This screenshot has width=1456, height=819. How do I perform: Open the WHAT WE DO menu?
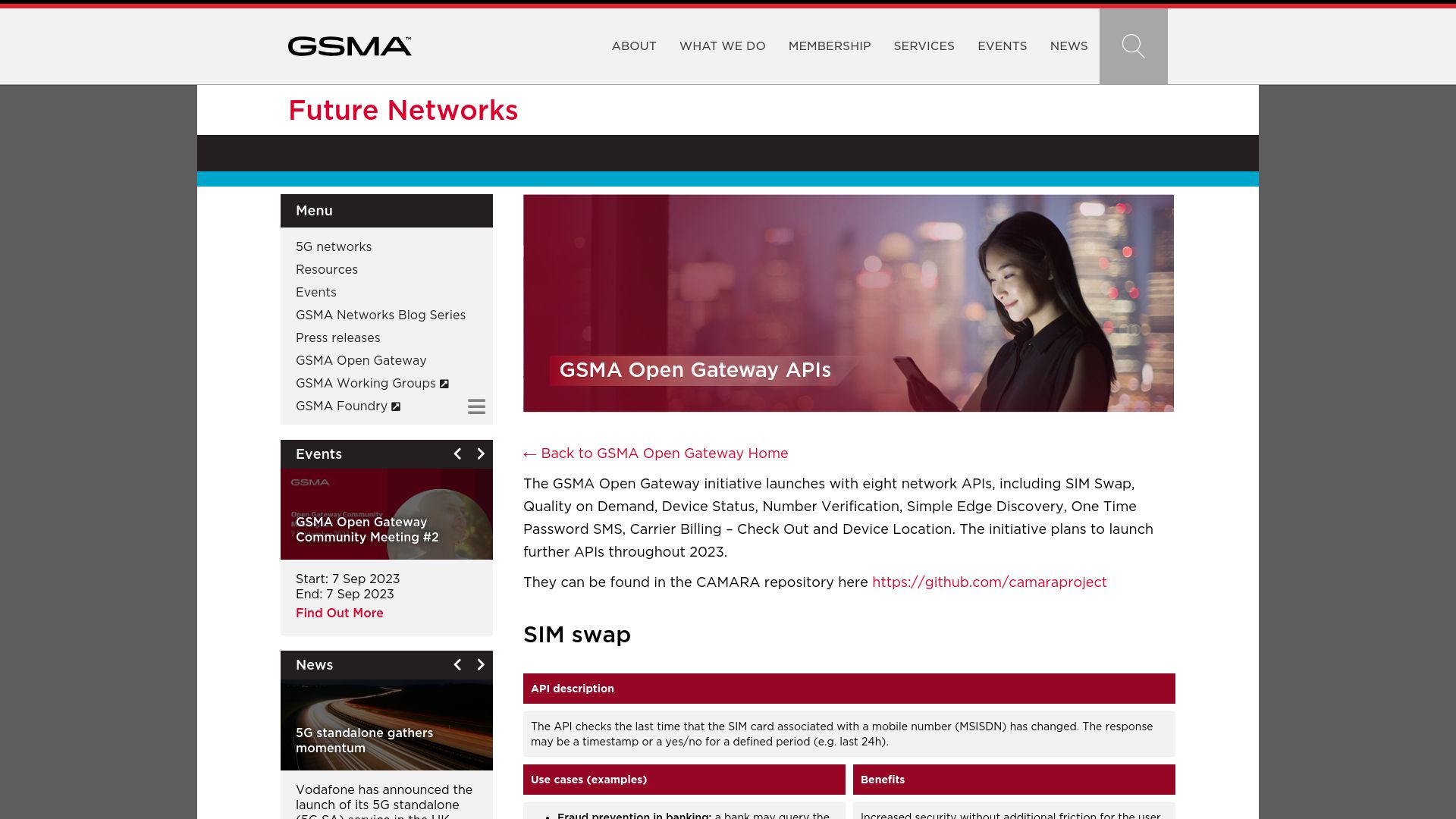(723, 46)
